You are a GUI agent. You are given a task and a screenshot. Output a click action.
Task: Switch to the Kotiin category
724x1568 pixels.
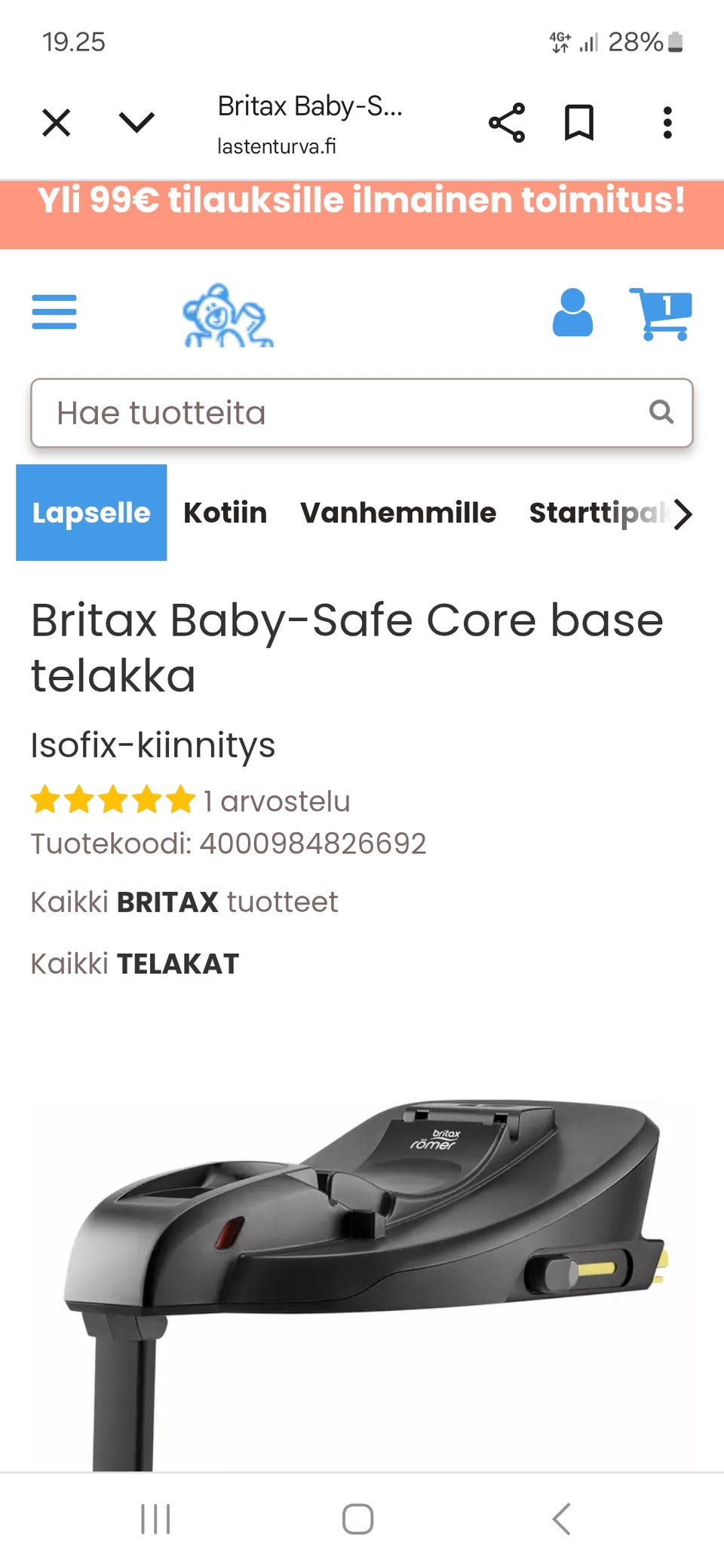(x=225, y=513)
